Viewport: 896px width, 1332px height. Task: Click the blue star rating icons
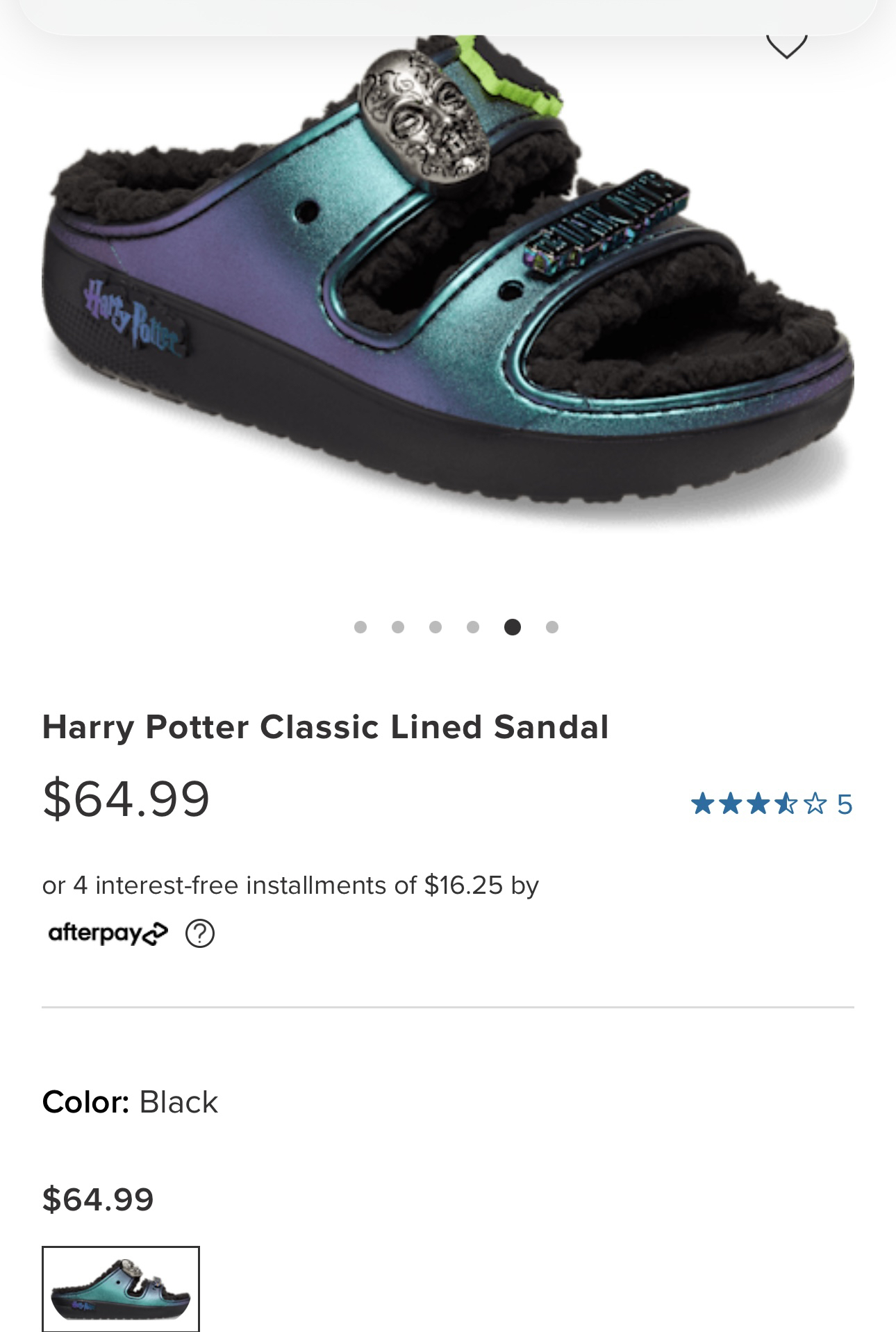click(759, 804)
